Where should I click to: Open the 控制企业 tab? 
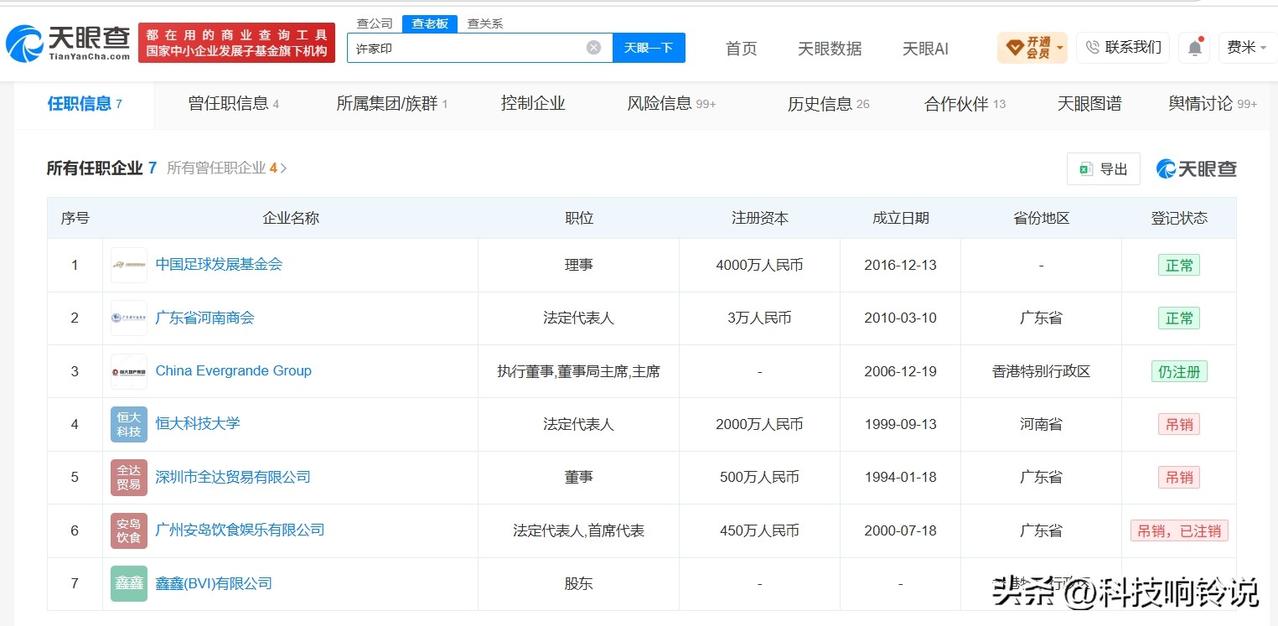(533, 103)
